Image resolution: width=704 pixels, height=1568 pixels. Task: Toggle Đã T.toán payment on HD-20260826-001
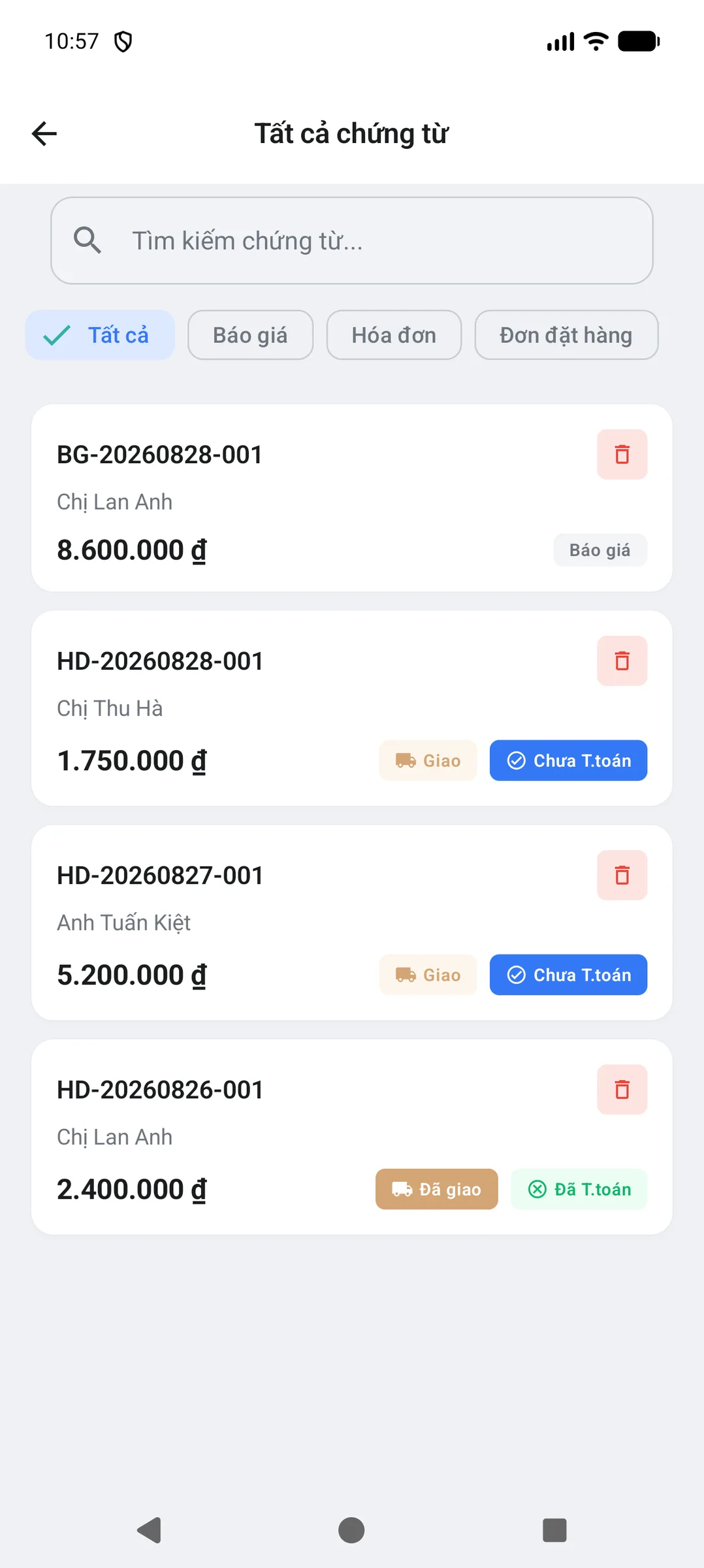579,1189
